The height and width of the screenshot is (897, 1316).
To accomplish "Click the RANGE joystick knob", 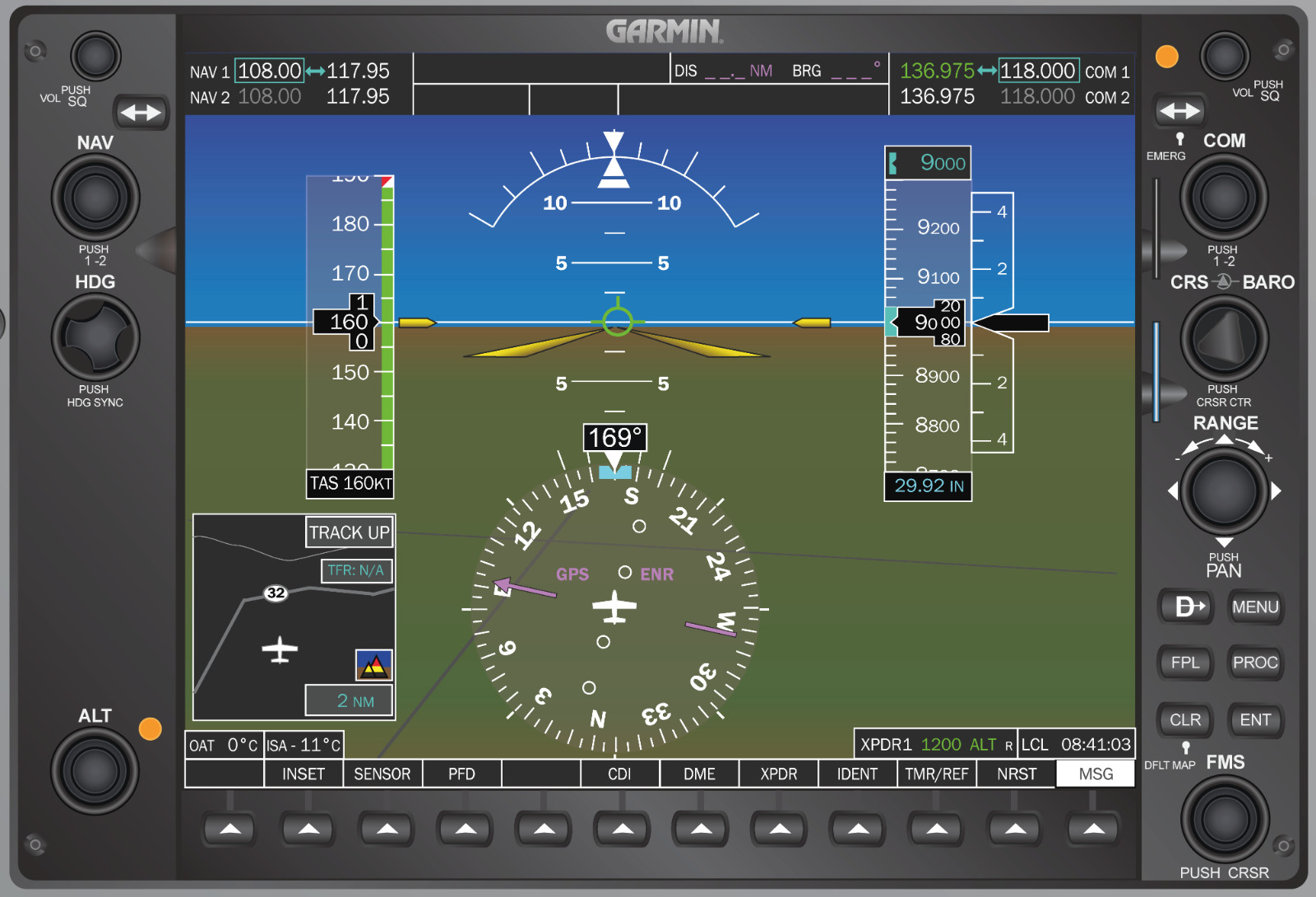I will click(x=1224, y=491).
